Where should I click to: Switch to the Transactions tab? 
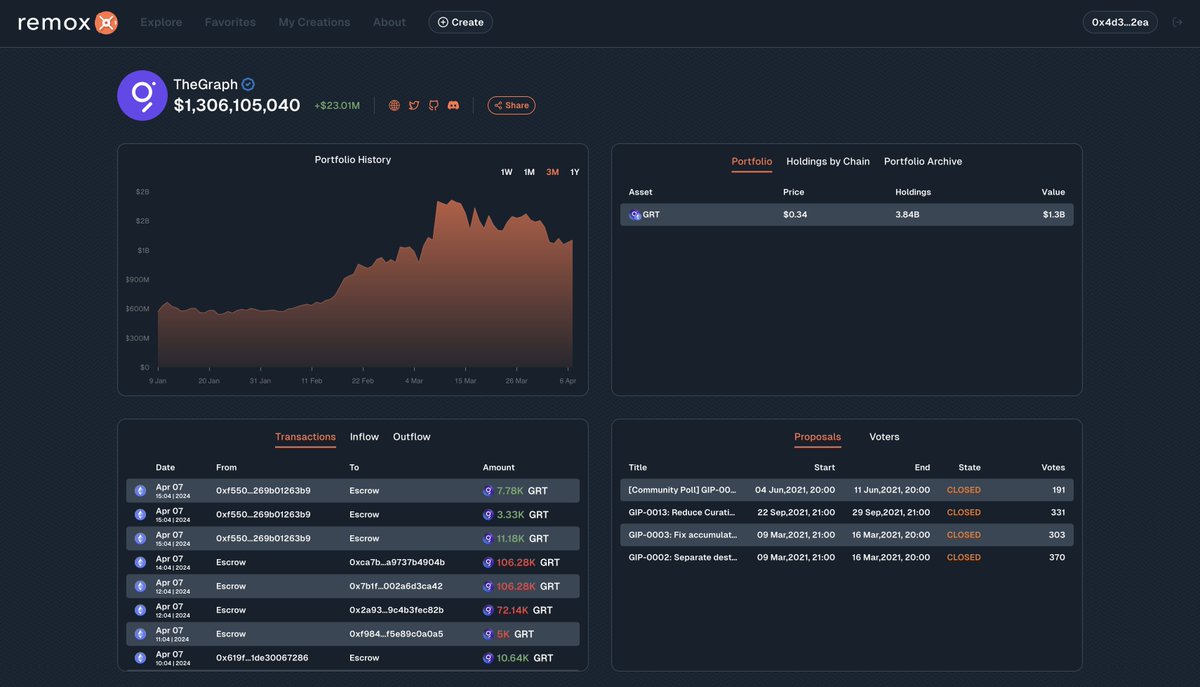305,437
